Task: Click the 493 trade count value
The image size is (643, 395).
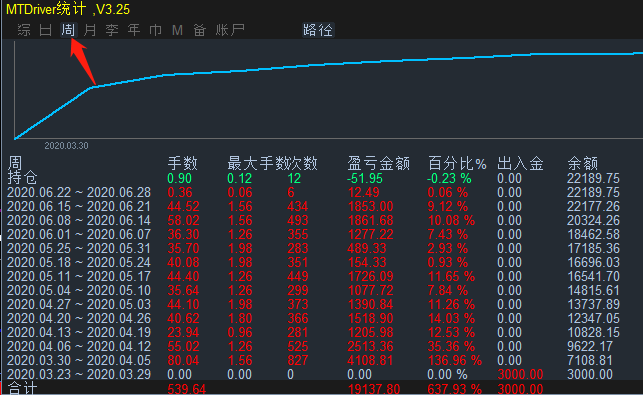Action: point(298,220)
